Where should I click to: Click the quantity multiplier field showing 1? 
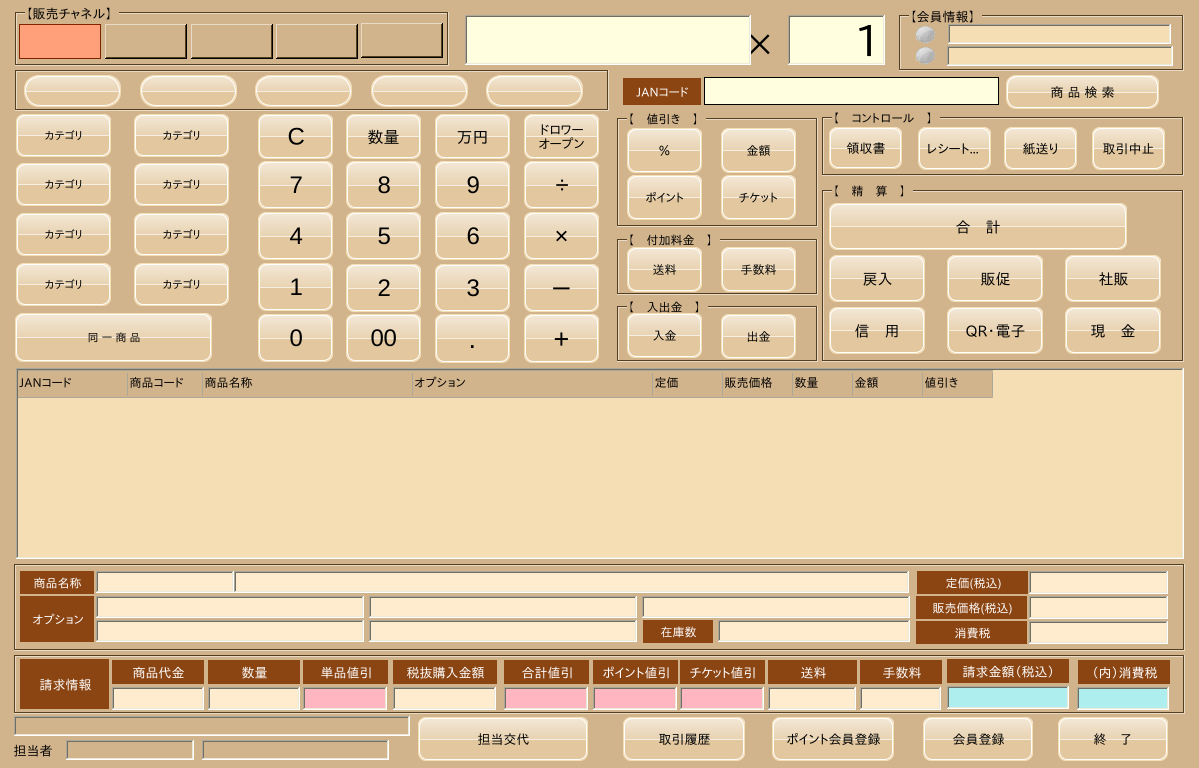(x=837, y=41)
